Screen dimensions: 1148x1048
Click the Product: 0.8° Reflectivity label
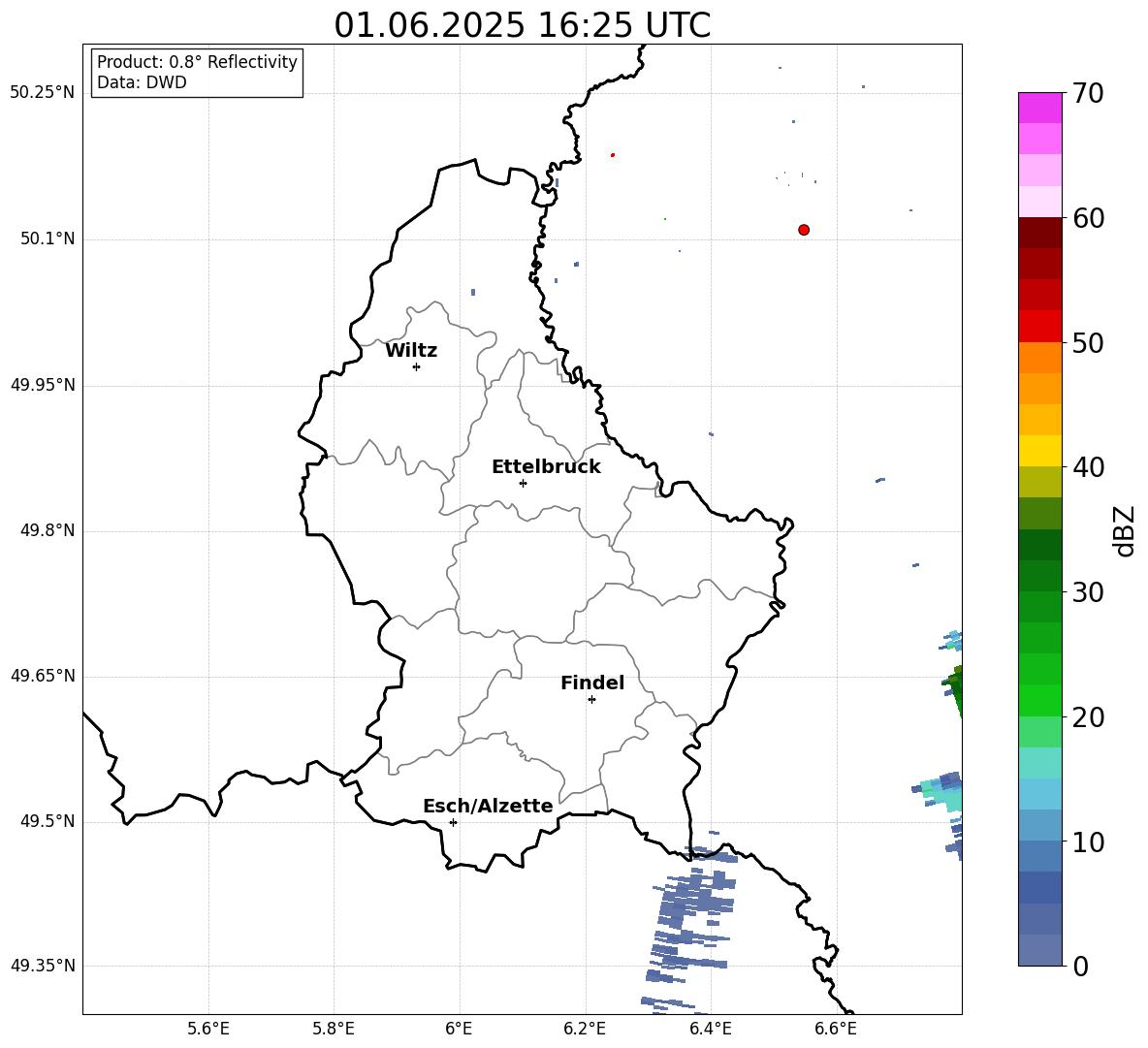[x=197, y=61]
